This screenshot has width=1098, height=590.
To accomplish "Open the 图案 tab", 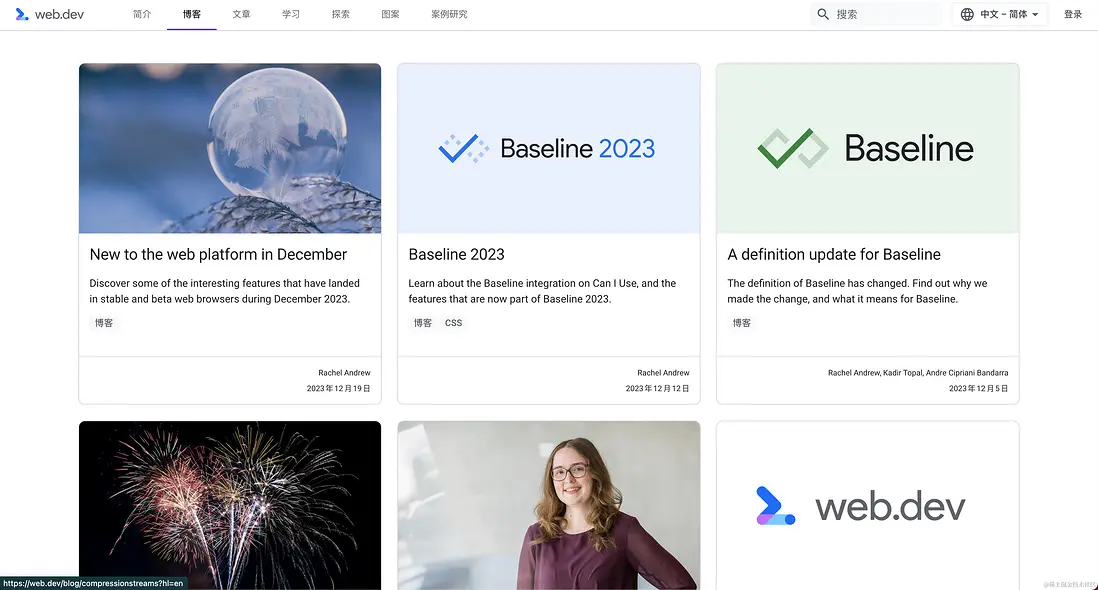I will coord(391,14).
